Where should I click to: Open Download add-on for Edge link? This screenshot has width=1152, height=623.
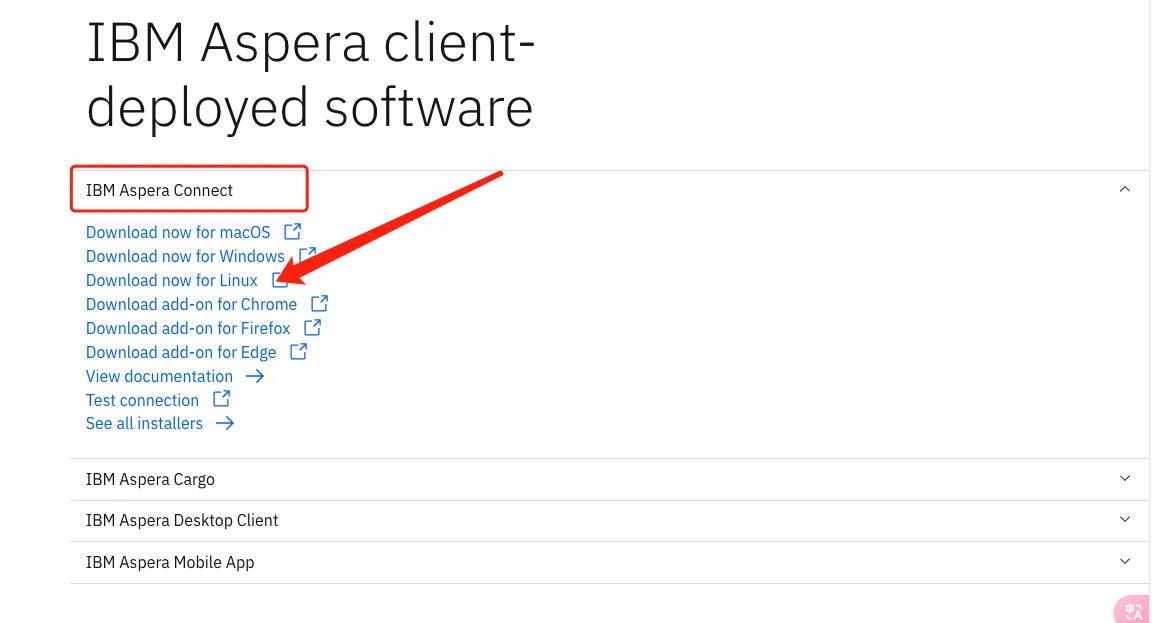pos(181,353)
